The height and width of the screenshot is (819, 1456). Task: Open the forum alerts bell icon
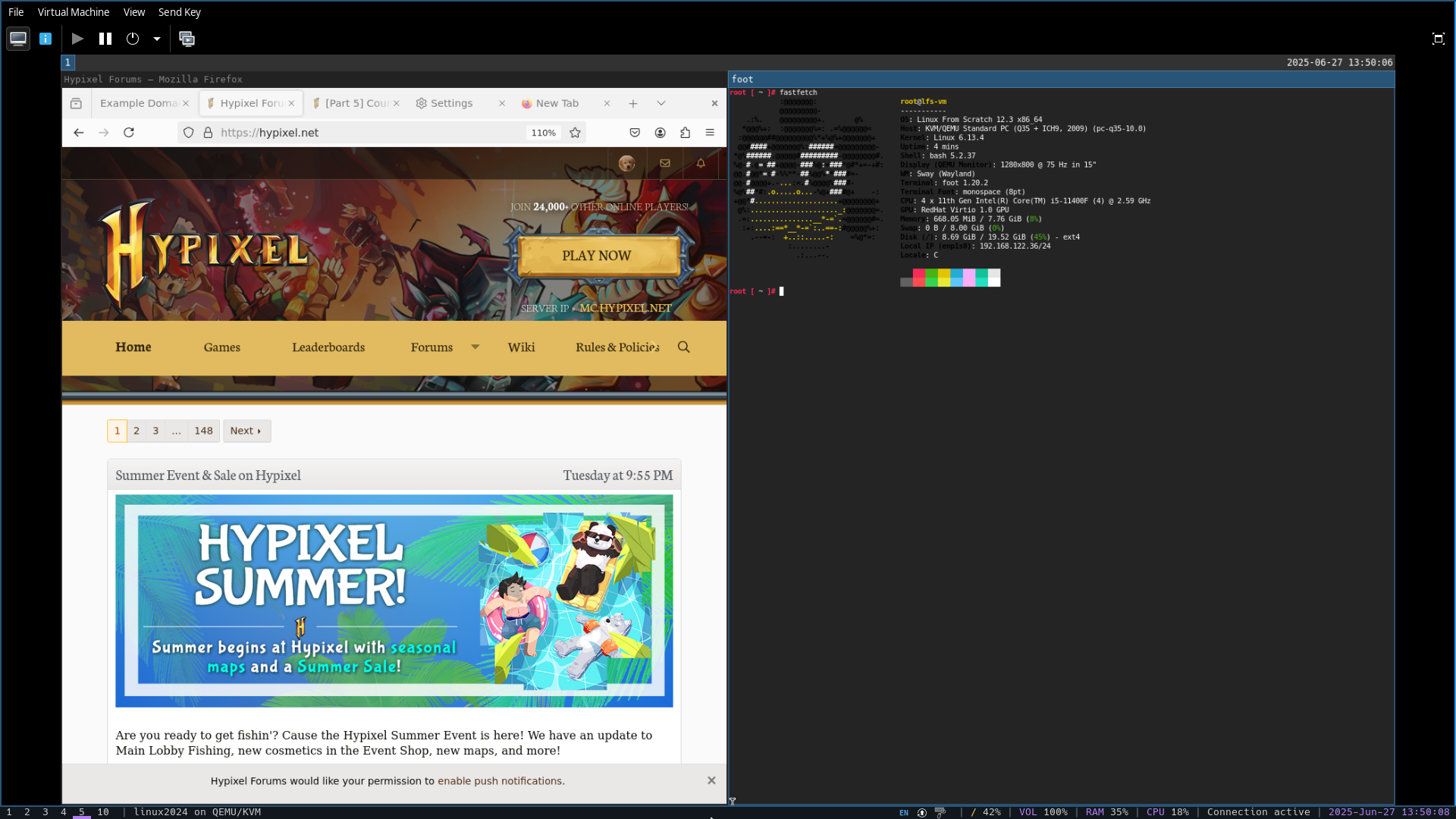pos(701,163)
